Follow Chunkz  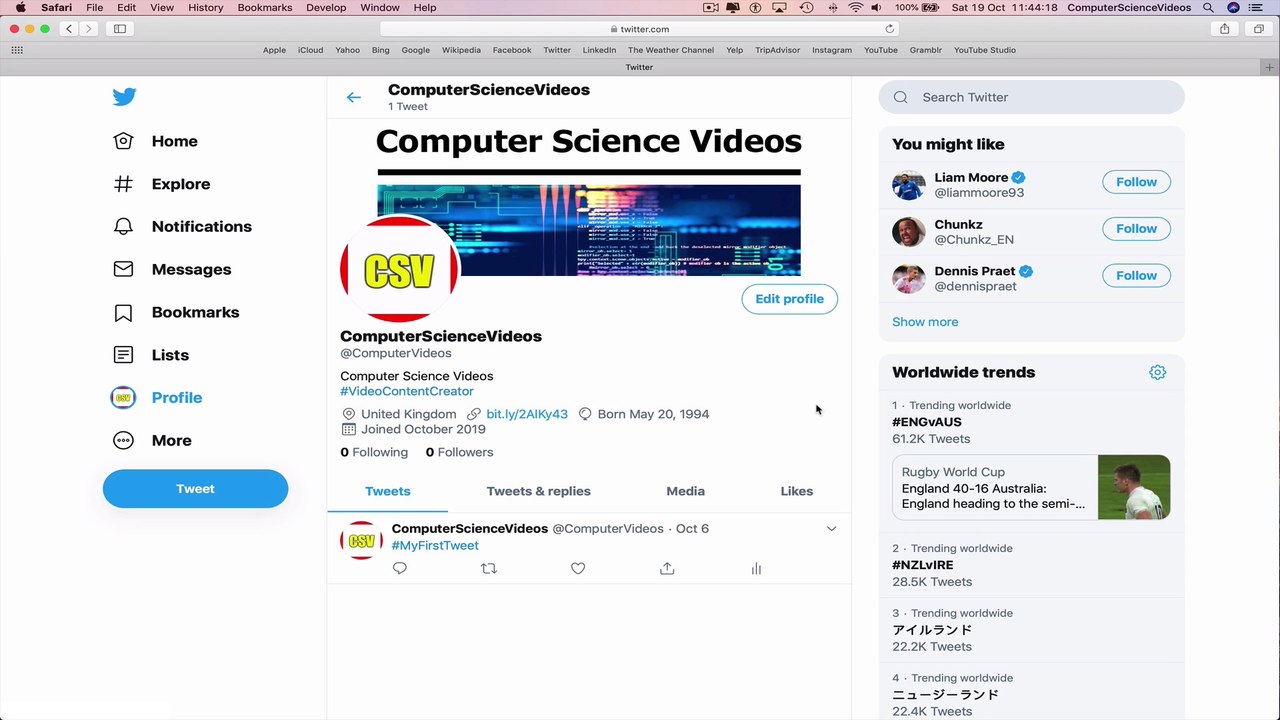(x=1136, y=229)
